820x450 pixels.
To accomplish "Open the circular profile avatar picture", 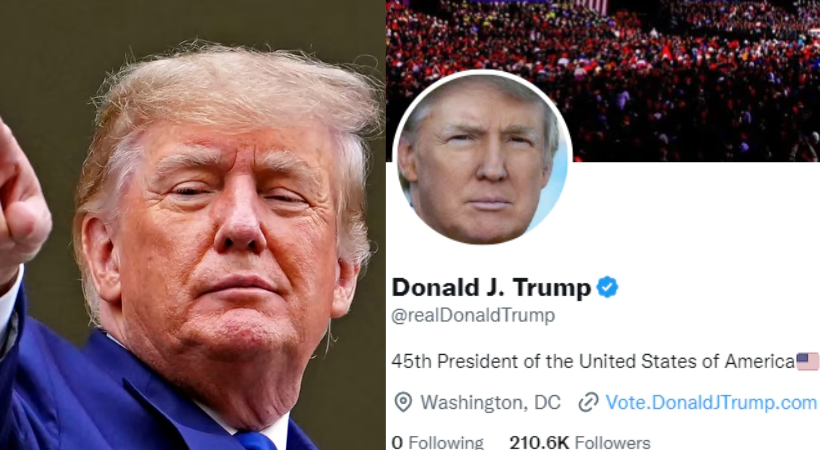I will [482, 157].
